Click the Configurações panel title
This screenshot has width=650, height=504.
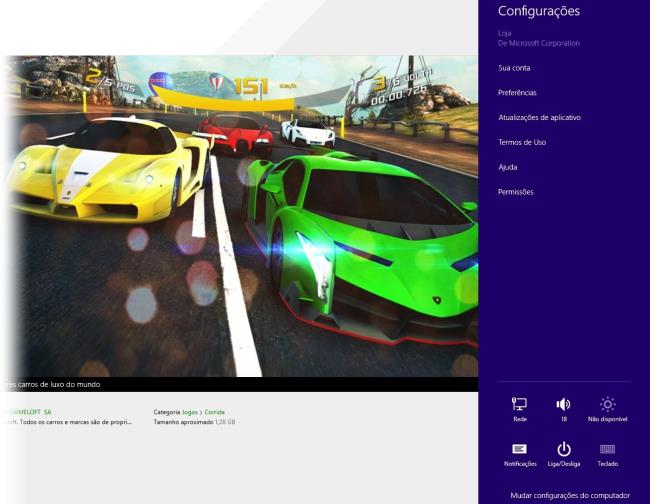point(538,11)
